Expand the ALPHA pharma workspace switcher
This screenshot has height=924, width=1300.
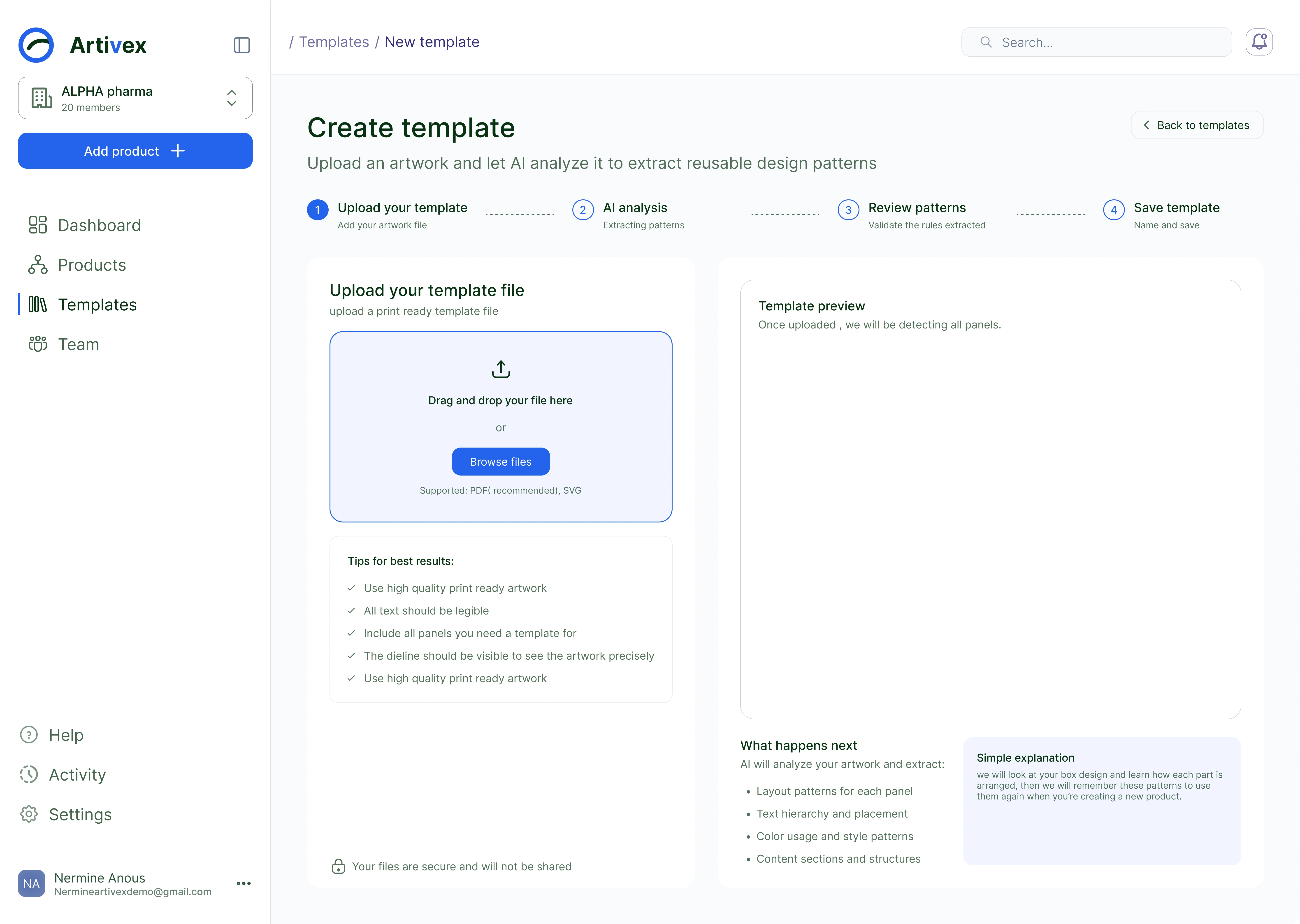pos(232,98)
